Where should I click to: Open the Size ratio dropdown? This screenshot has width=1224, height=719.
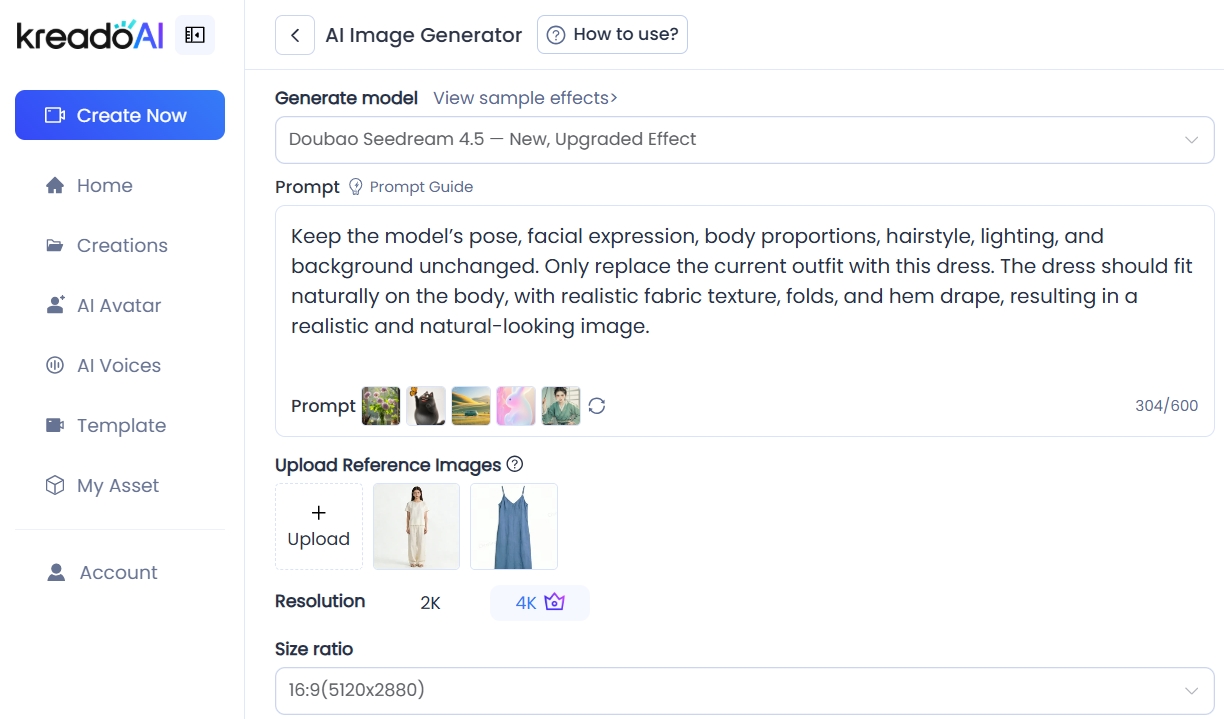coord(744,691)
